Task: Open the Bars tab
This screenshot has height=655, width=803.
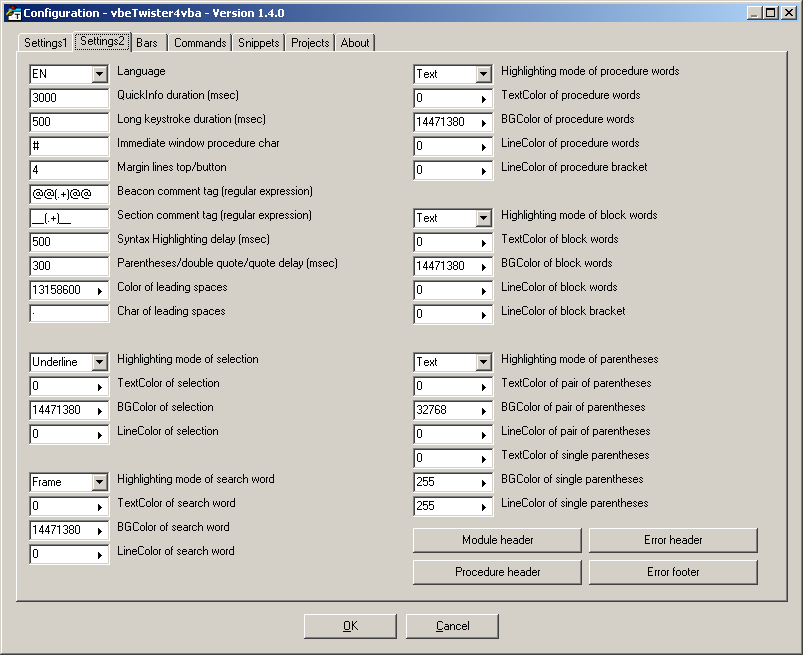Action: click(147, 43)
